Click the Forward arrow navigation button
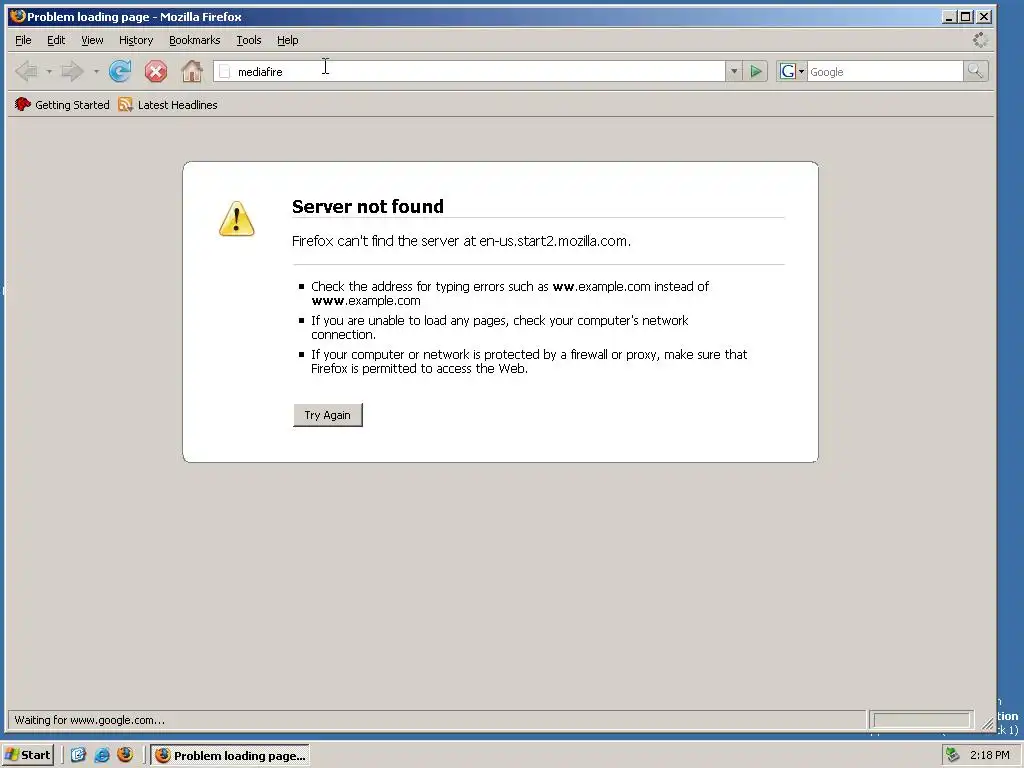Viewport: 1024px width, 768px height. coord(72,71)
